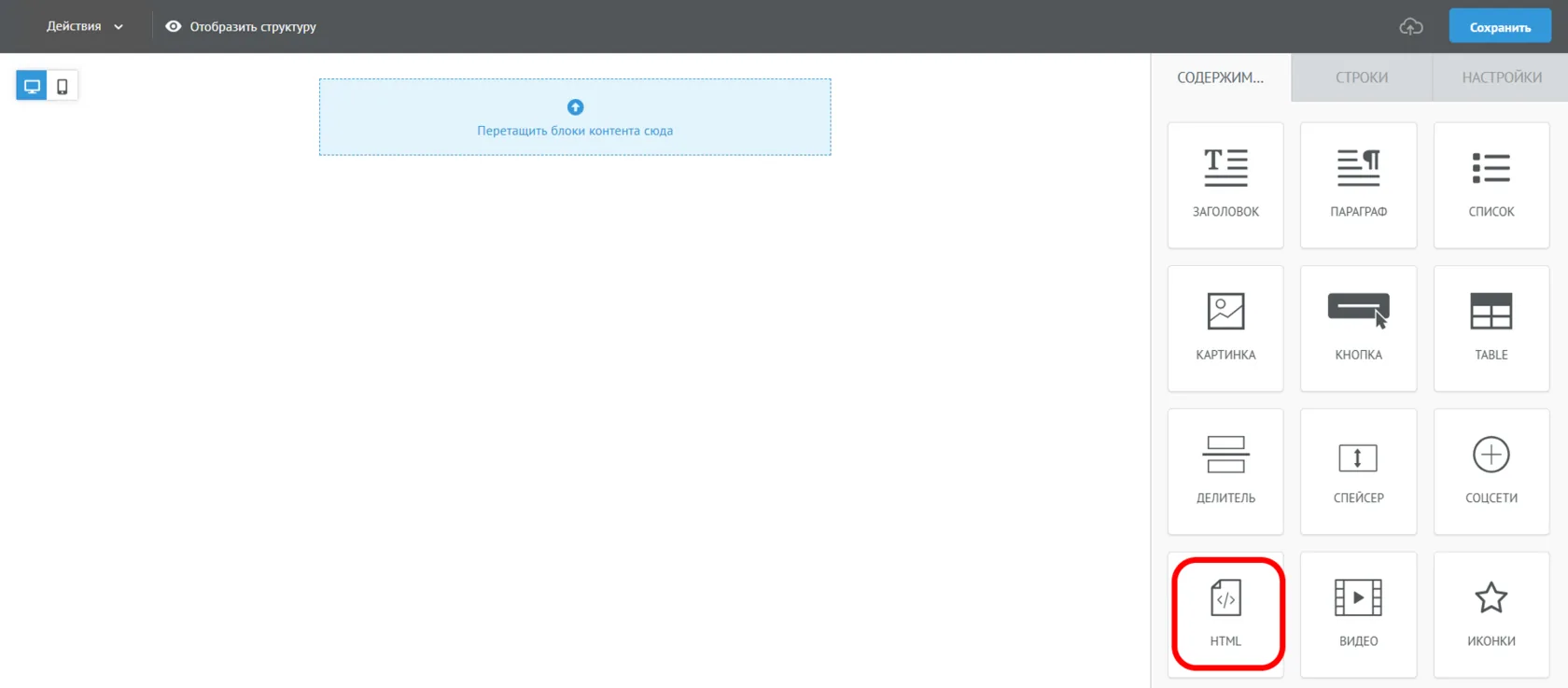Switch to desktop preview mode
1568x688 pixels.
(x=32, y=86)
